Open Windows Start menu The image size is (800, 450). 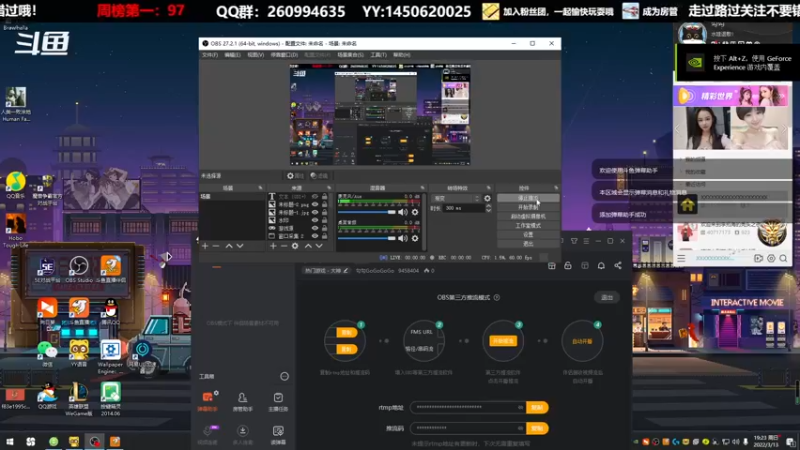click(x=10, y=441)
